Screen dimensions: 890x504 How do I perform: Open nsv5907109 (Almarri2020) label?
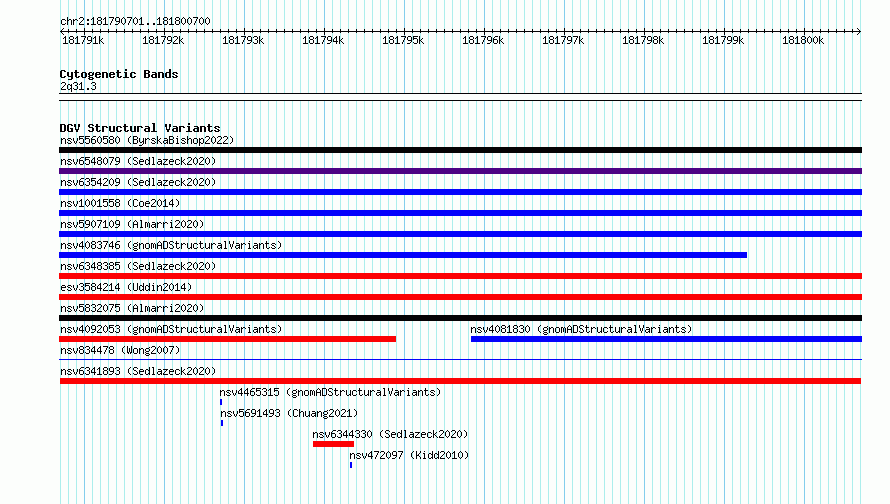(132, 224)
